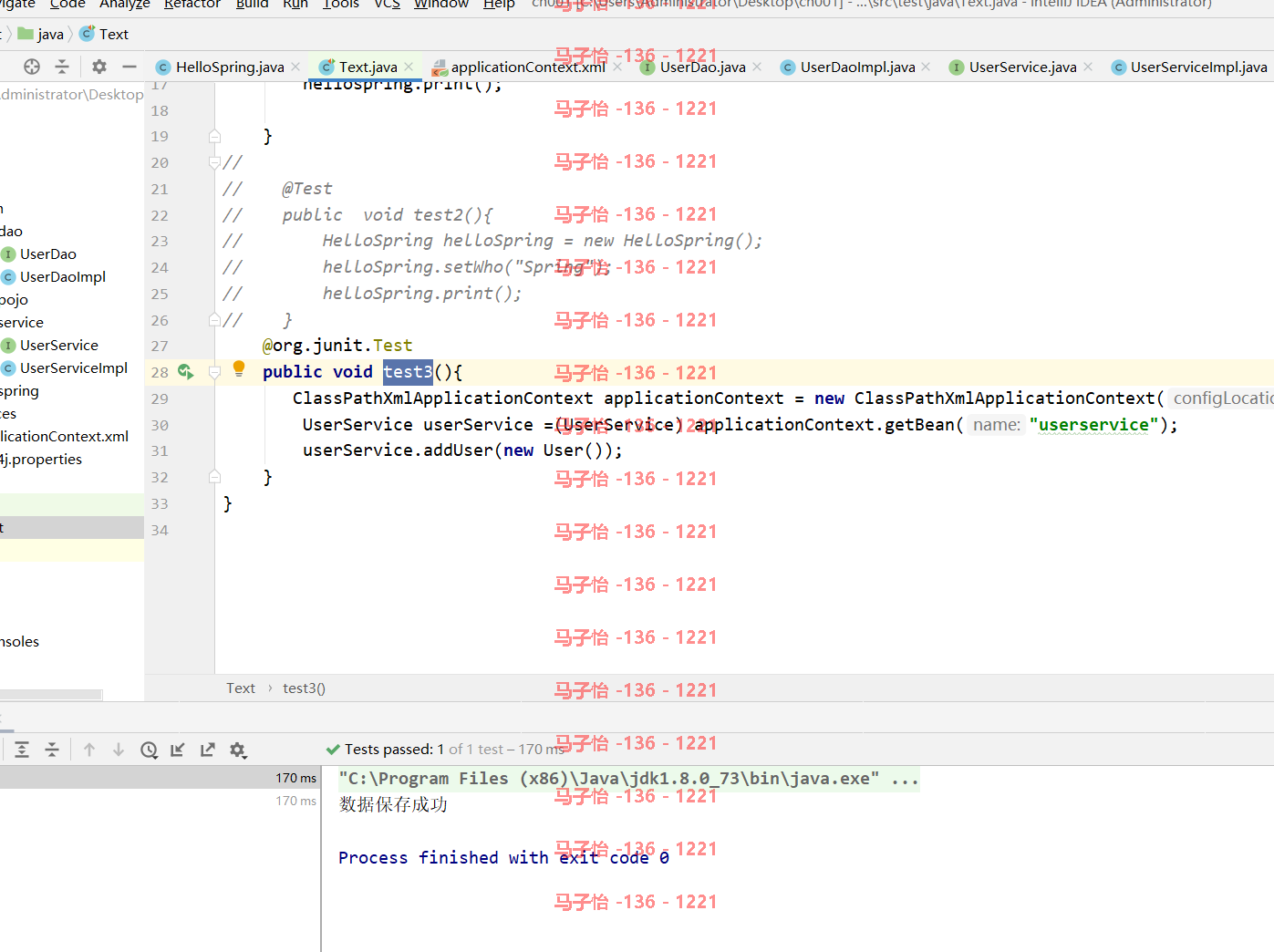
Task: Open project panel settings gear
Action: coord(99,67)
